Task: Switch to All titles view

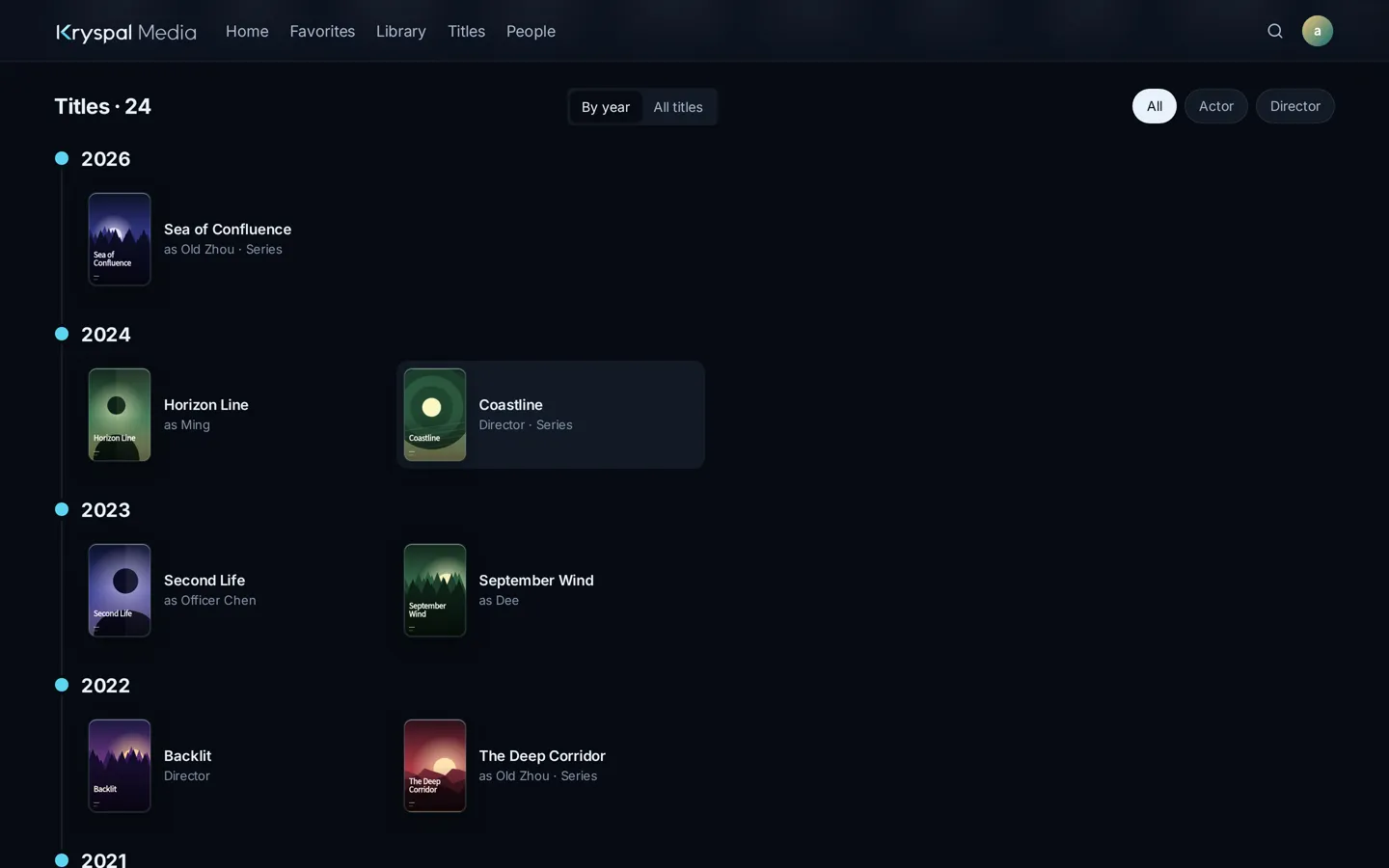Action: (x=678, y=107)
